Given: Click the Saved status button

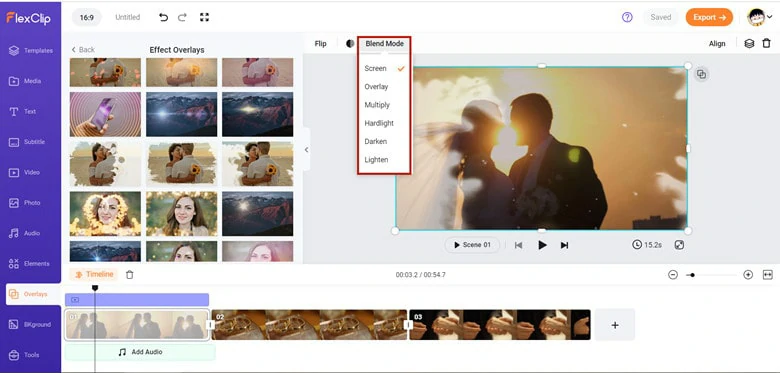Looking at the screenshot, I should pos(661,17).
